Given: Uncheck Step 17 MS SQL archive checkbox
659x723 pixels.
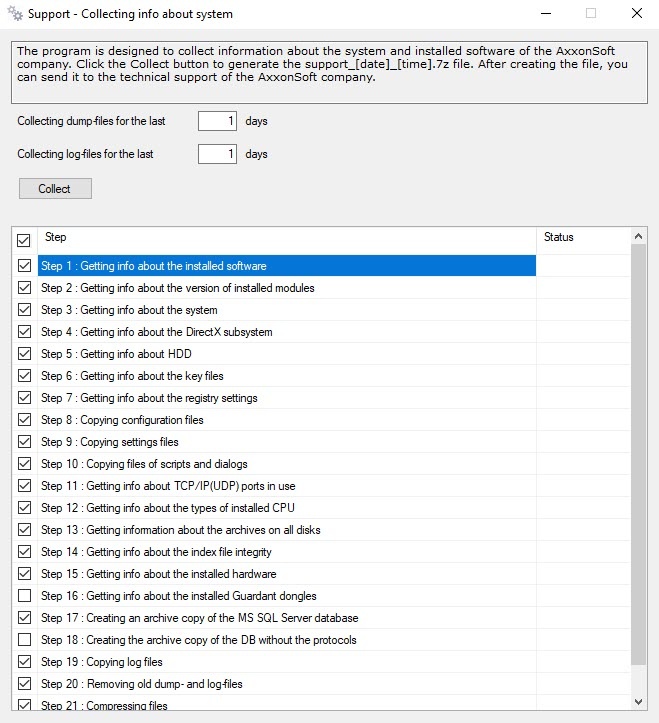Looking at the screenshot, I should [x=24, y=618].
